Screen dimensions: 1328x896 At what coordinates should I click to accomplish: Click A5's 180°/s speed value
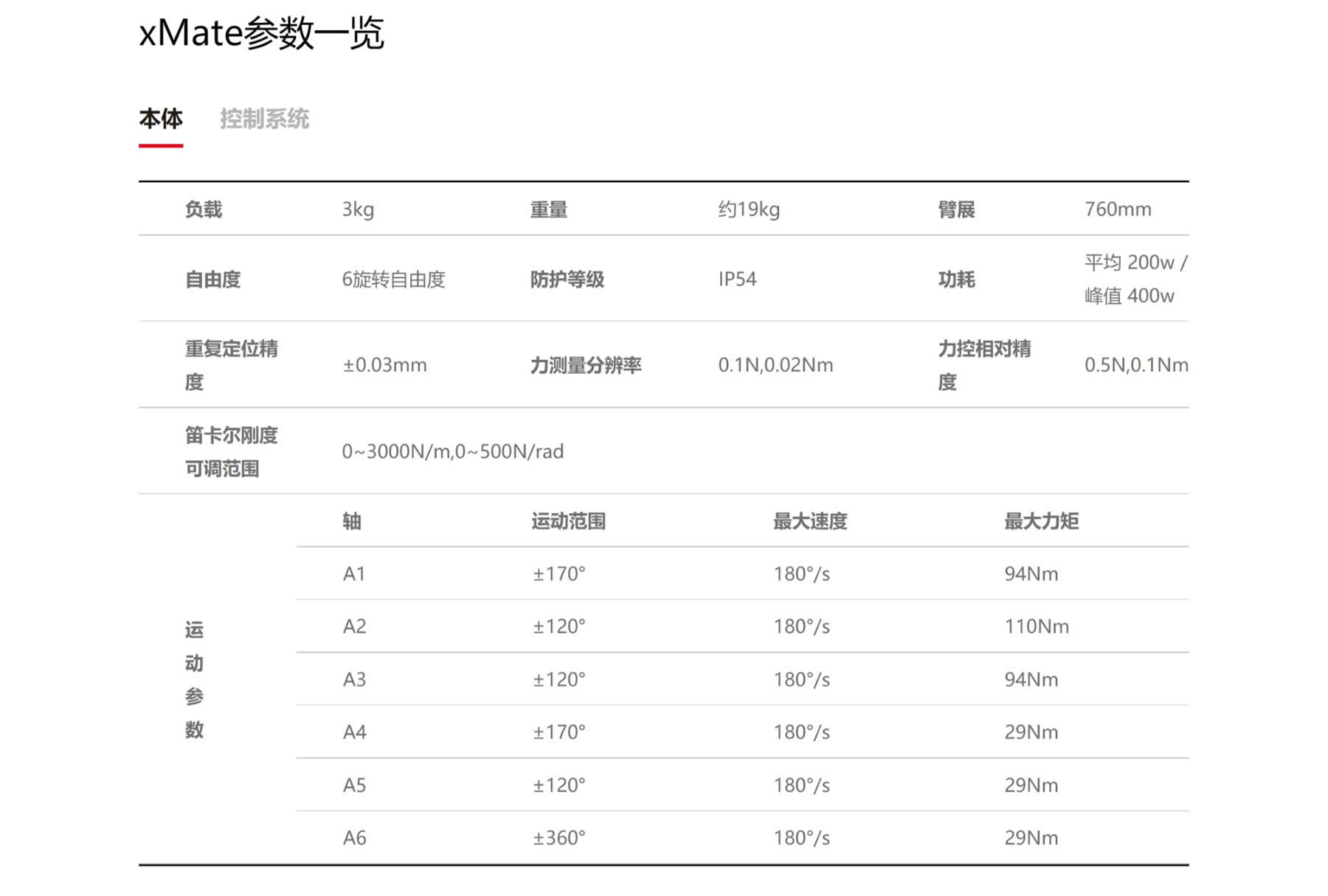pyautogui.click(x=802, y=785)
